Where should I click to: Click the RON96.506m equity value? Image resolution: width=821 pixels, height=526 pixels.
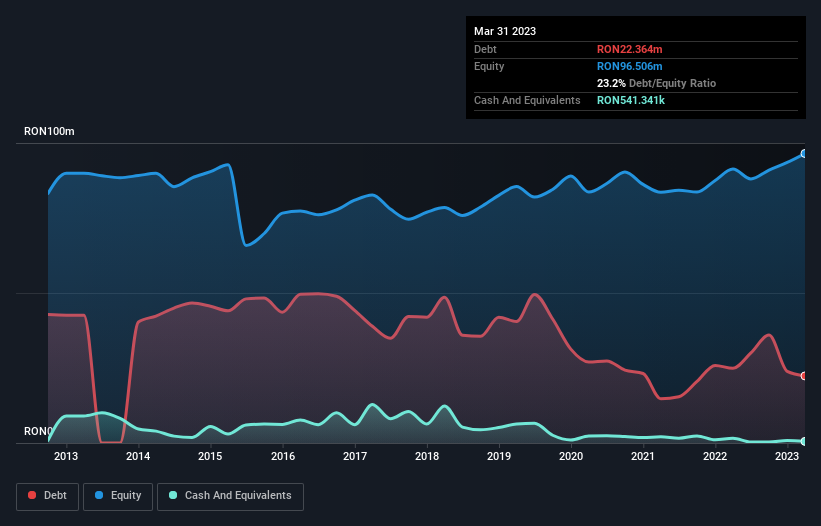tap(629, 66)
